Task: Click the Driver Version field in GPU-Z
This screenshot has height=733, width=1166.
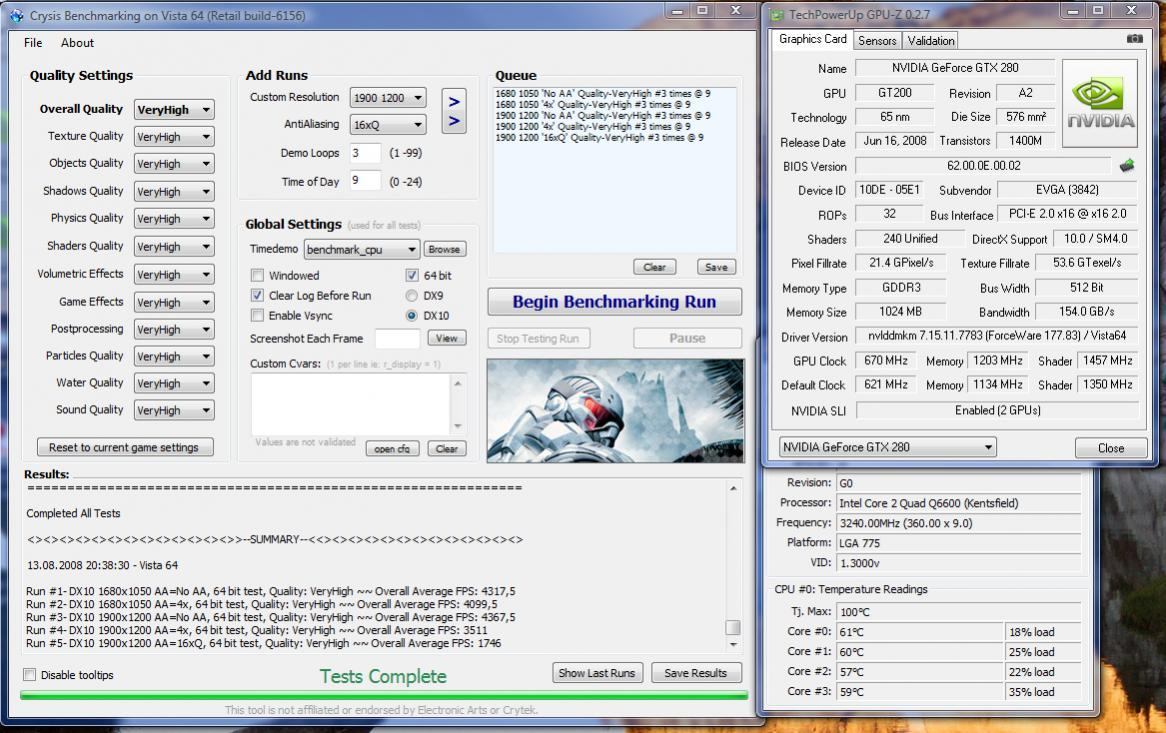Action: 997,336
